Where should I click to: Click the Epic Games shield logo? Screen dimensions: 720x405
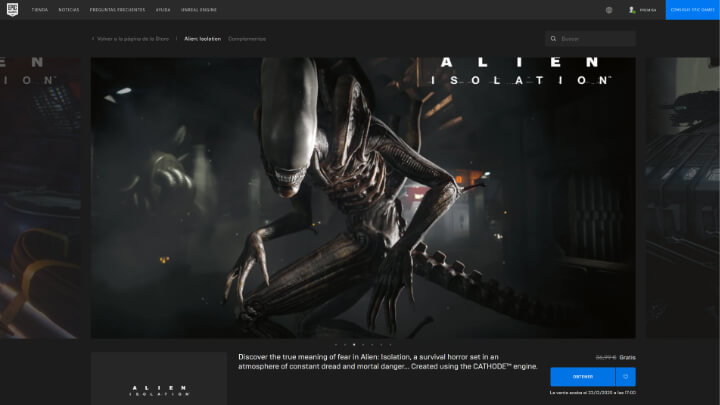tap(12, 9)
